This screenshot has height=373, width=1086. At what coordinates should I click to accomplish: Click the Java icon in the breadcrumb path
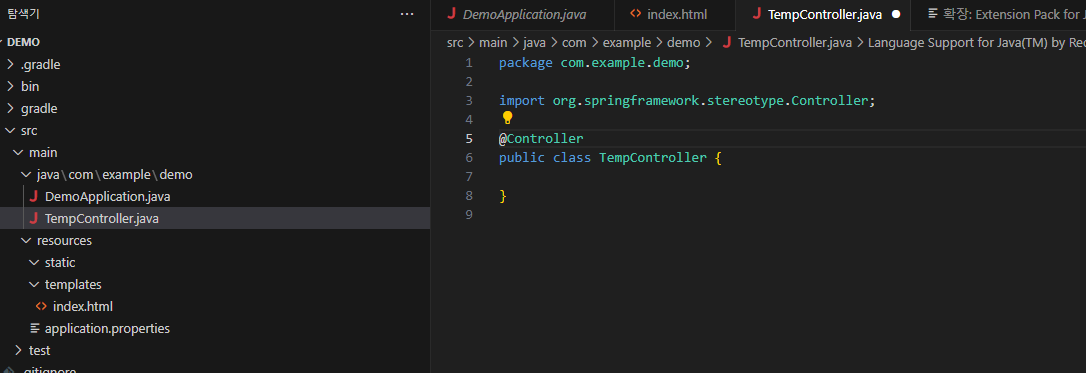(727, 43)
